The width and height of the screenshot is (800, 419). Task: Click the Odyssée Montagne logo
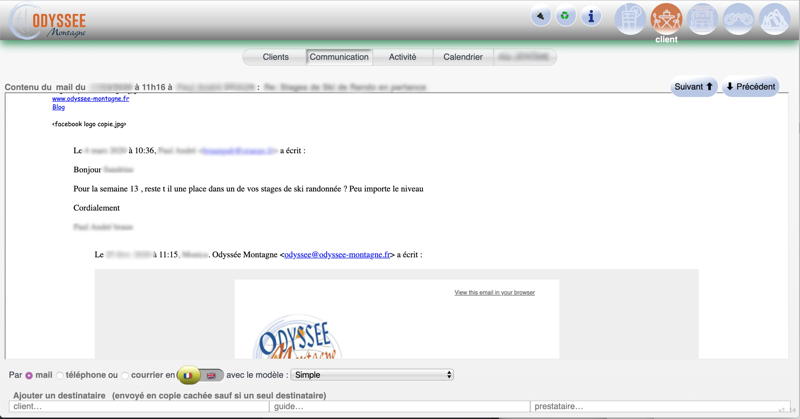tap(48, 22)
